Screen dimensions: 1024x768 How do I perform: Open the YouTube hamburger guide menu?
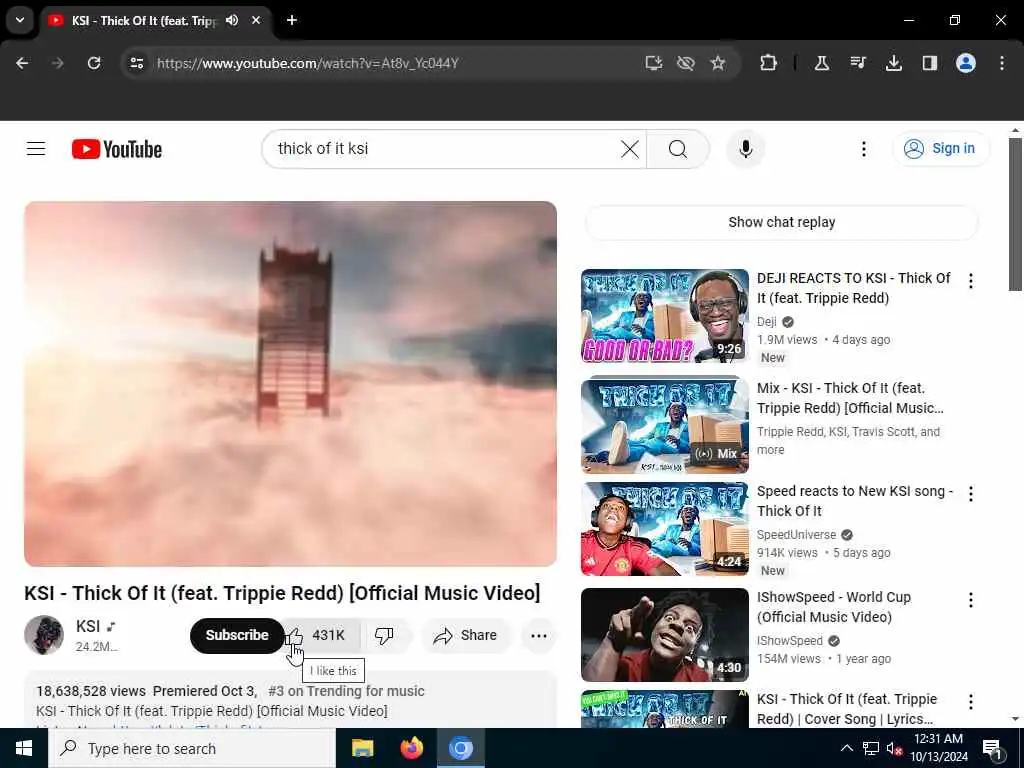[36, 149]
